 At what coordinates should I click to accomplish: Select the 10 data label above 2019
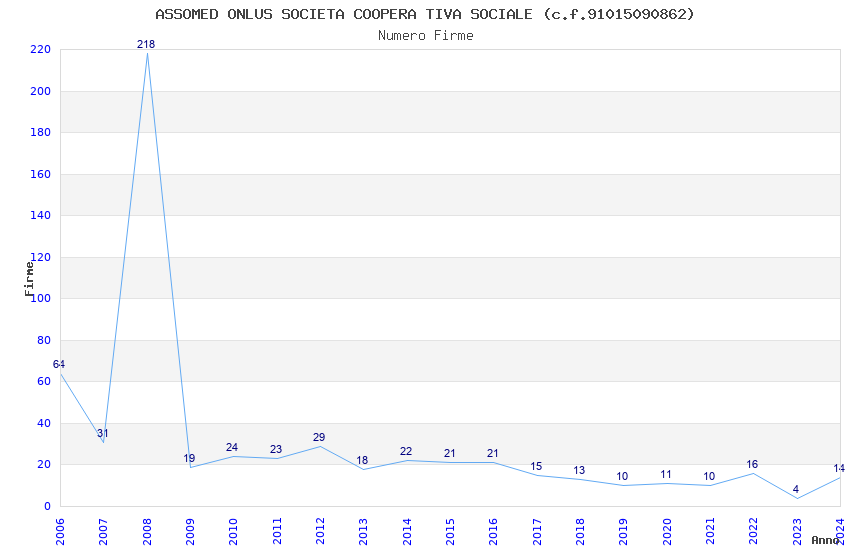click(622, 476)
